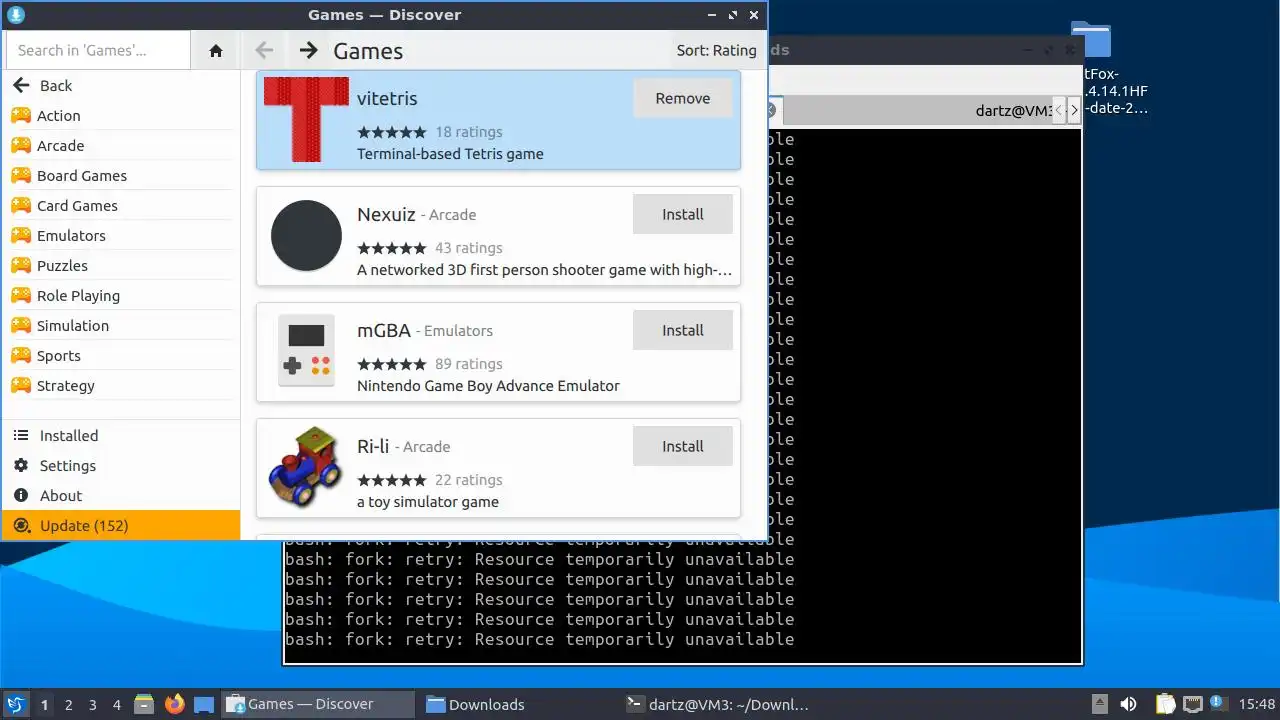Switch to Games — Discover taskbar entry
This screenshot has height=720, width=1280.
(x=318, y=704)
